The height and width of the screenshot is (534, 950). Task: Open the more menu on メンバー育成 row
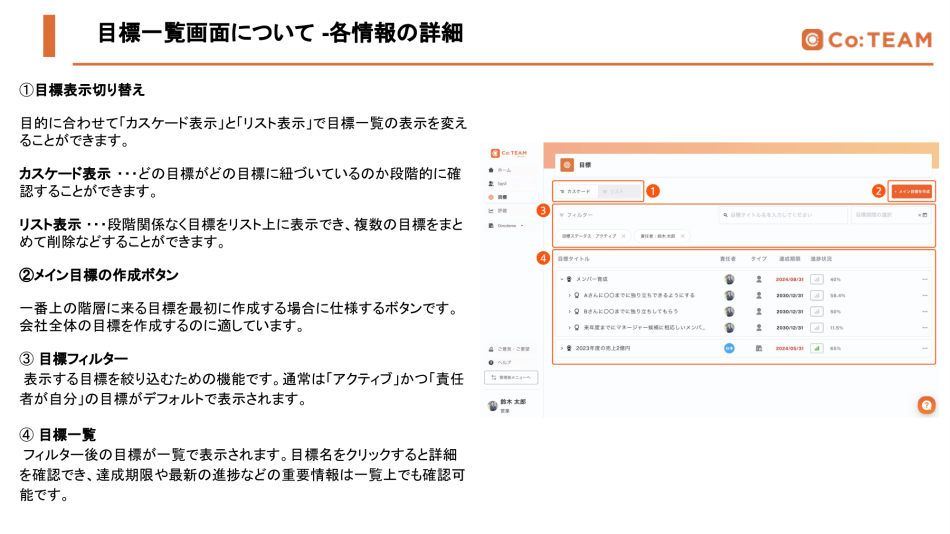(x=925, y=279)
